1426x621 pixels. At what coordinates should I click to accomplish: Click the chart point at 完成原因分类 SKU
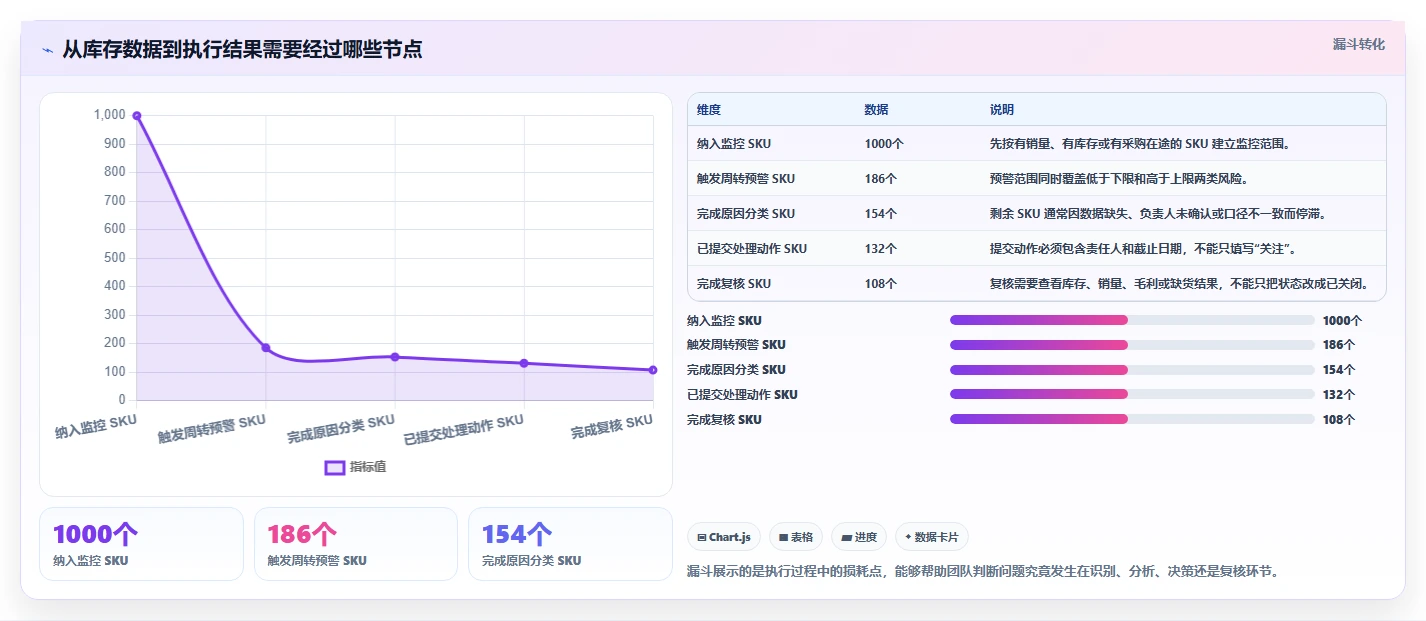click(395, 357)
